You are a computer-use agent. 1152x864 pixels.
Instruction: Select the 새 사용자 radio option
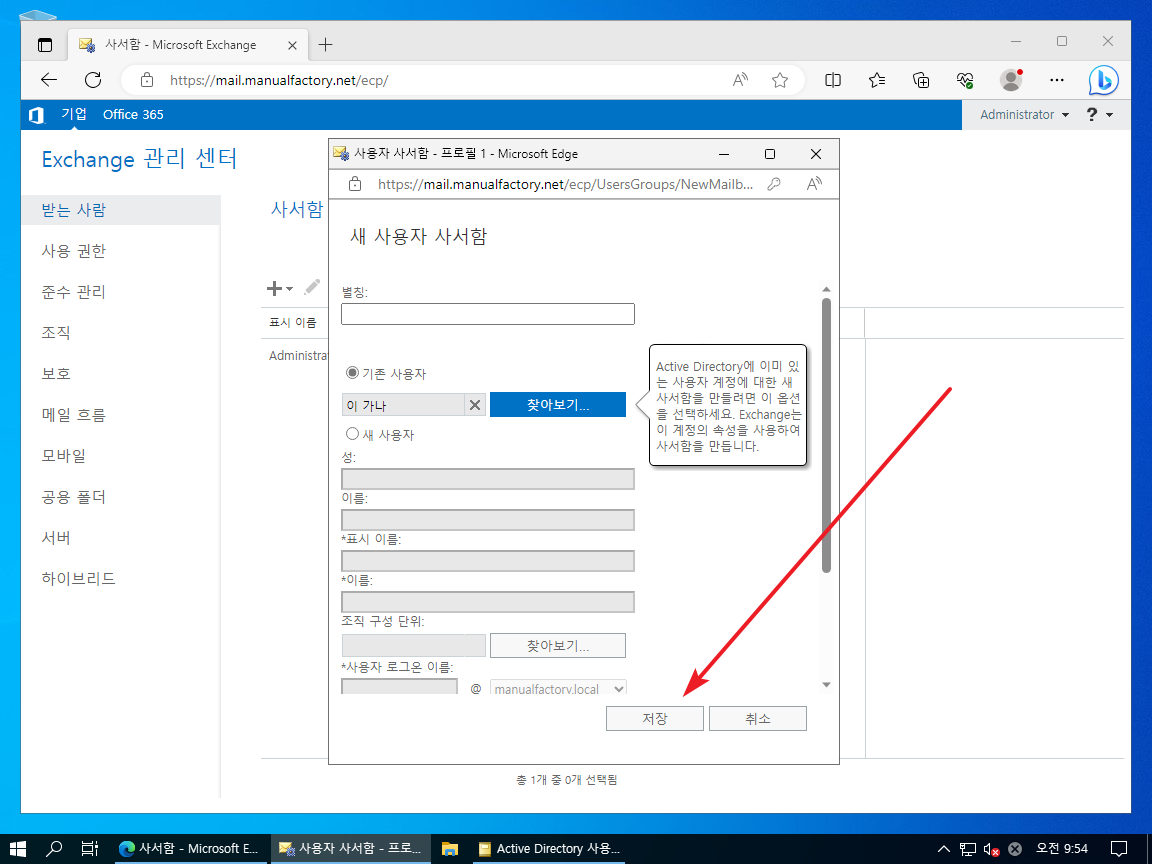(x=353, y=433)
